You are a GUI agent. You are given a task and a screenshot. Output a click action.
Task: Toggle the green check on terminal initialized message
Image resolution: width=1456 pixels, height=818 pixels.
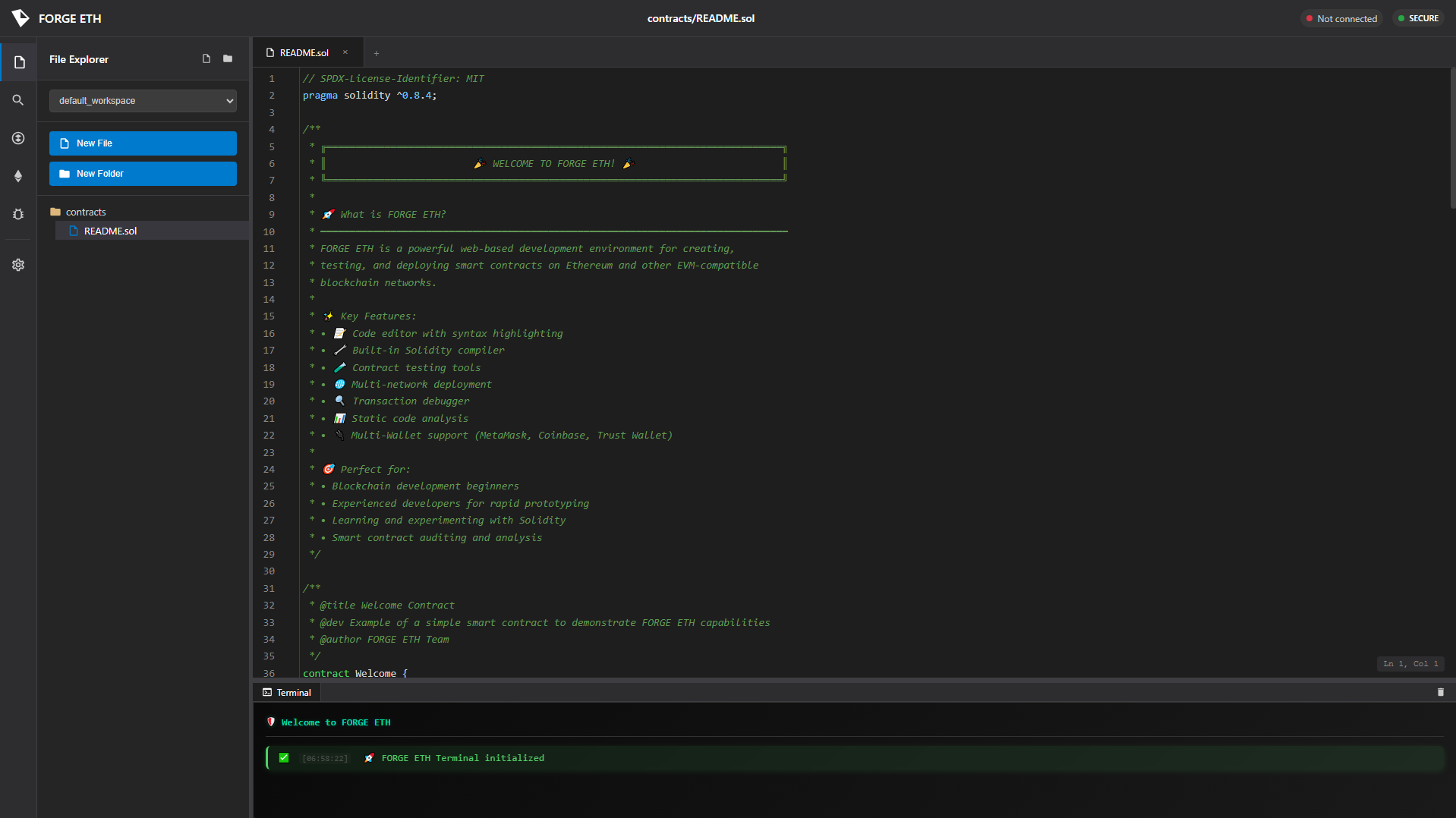tap(284, 757)
